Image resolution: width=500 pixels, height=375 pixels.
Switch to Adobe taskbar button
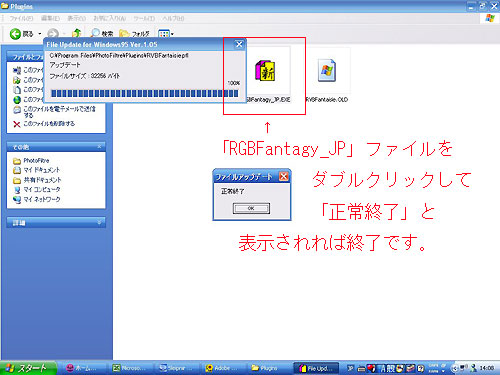tap(222, 368)
